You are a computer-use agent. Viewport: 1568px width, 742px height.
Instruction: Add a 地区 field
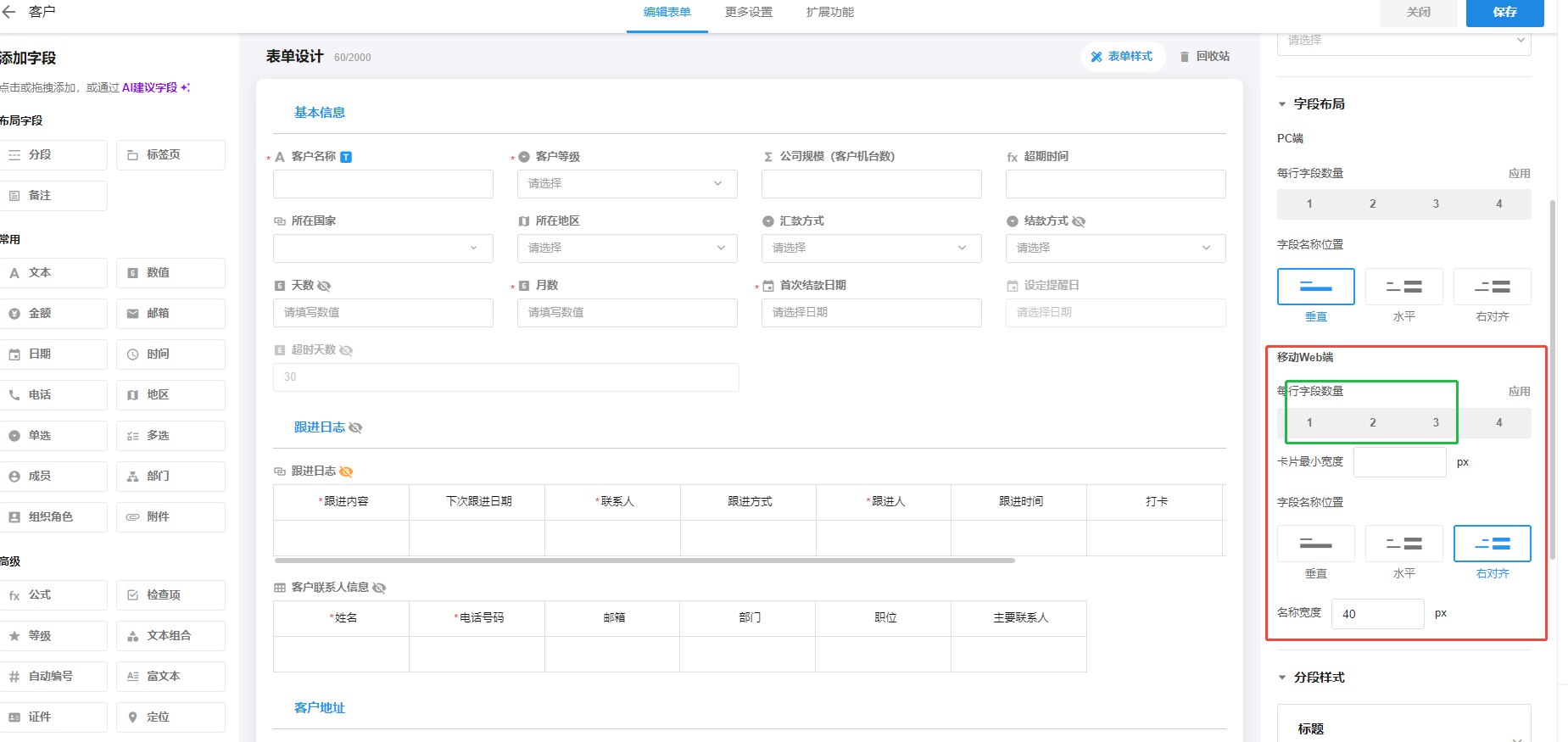(170, 395)
